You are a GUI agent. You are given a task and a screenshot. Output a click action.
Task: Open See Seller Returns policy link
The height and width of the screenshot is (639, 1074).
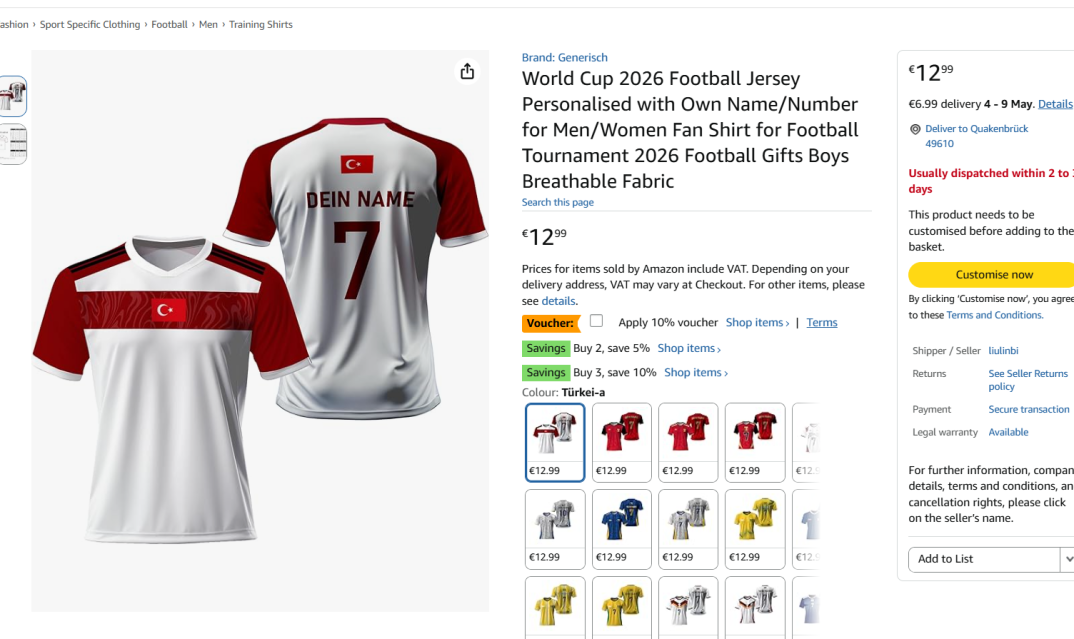pos(1028,379)
